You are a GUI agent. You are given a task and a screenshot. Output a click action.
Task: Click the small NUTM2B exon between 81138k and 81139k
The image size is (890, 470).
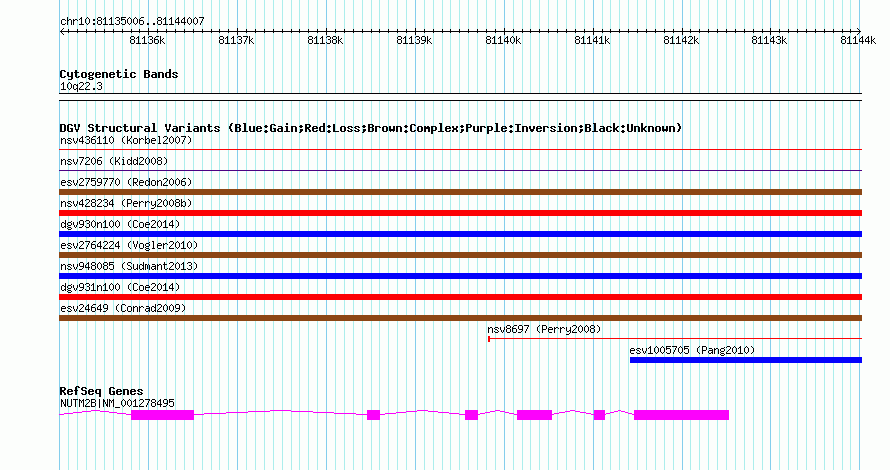coord(373,415)
